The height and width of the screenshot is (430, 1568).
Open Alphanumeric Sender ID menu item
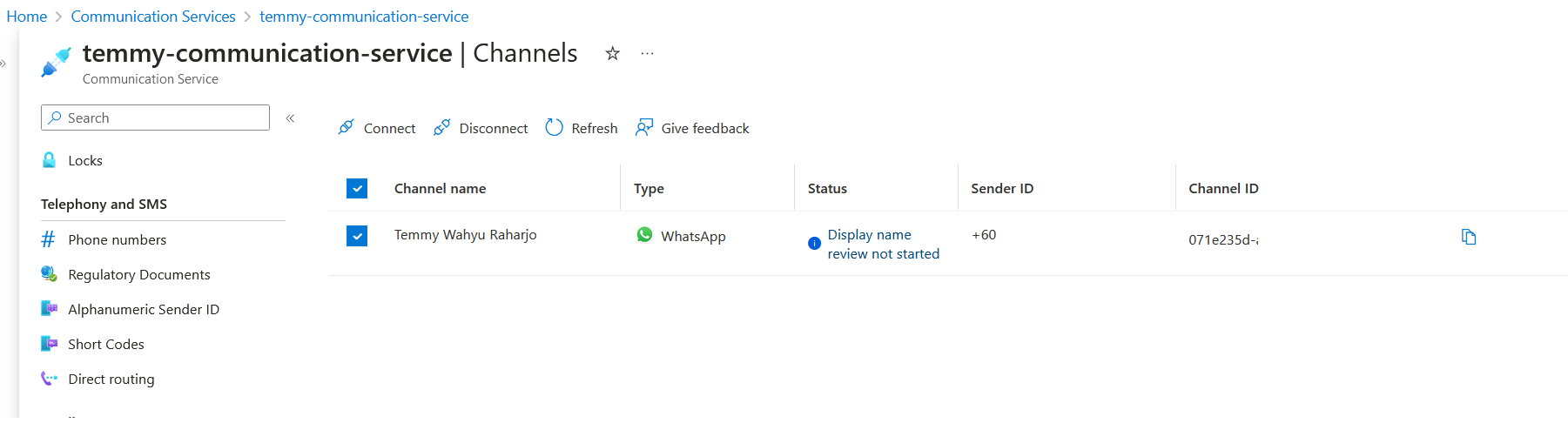click(144, 309)
